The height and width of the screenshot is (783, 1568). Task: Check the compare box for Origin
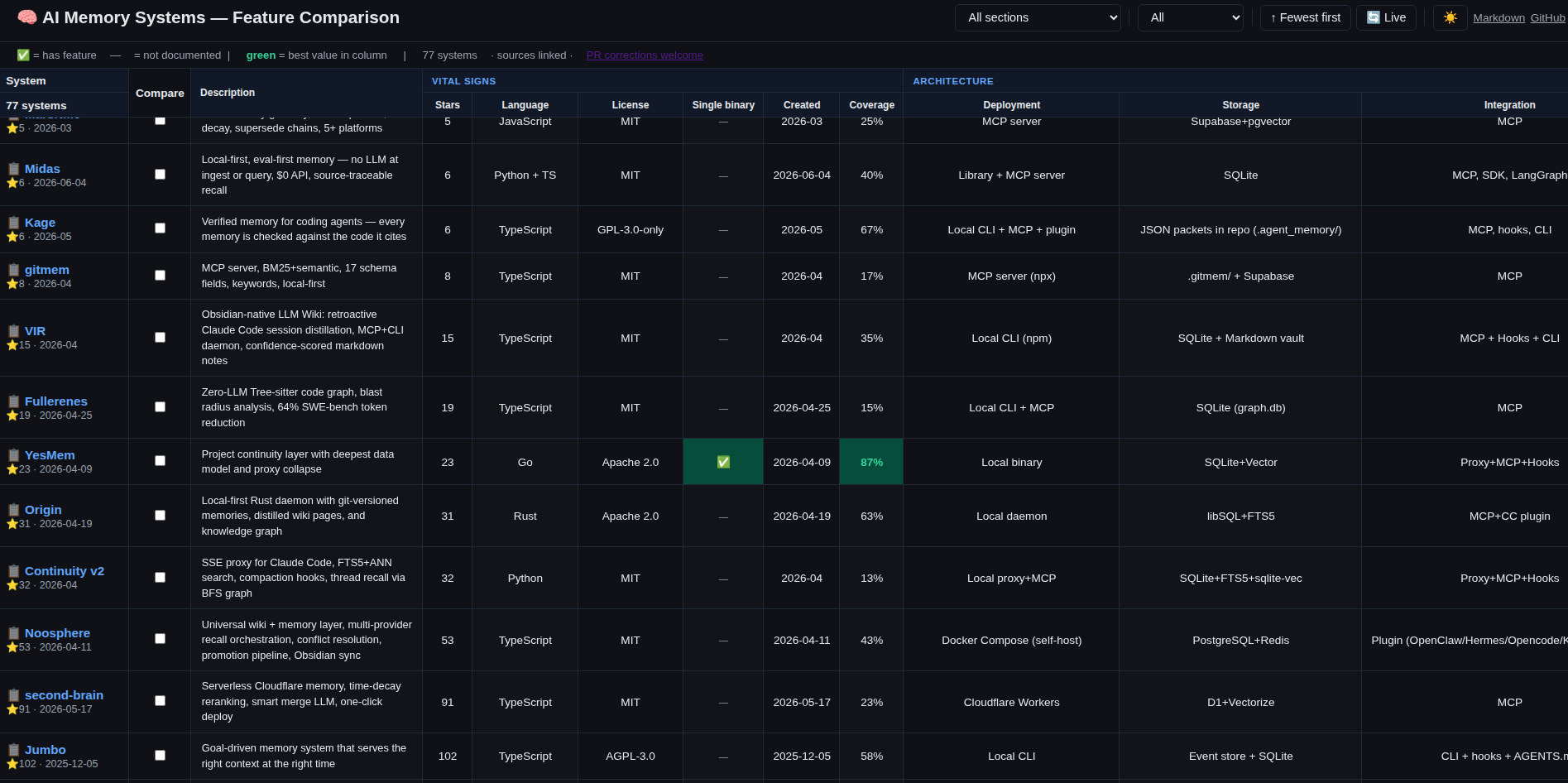tap(160, 516)
